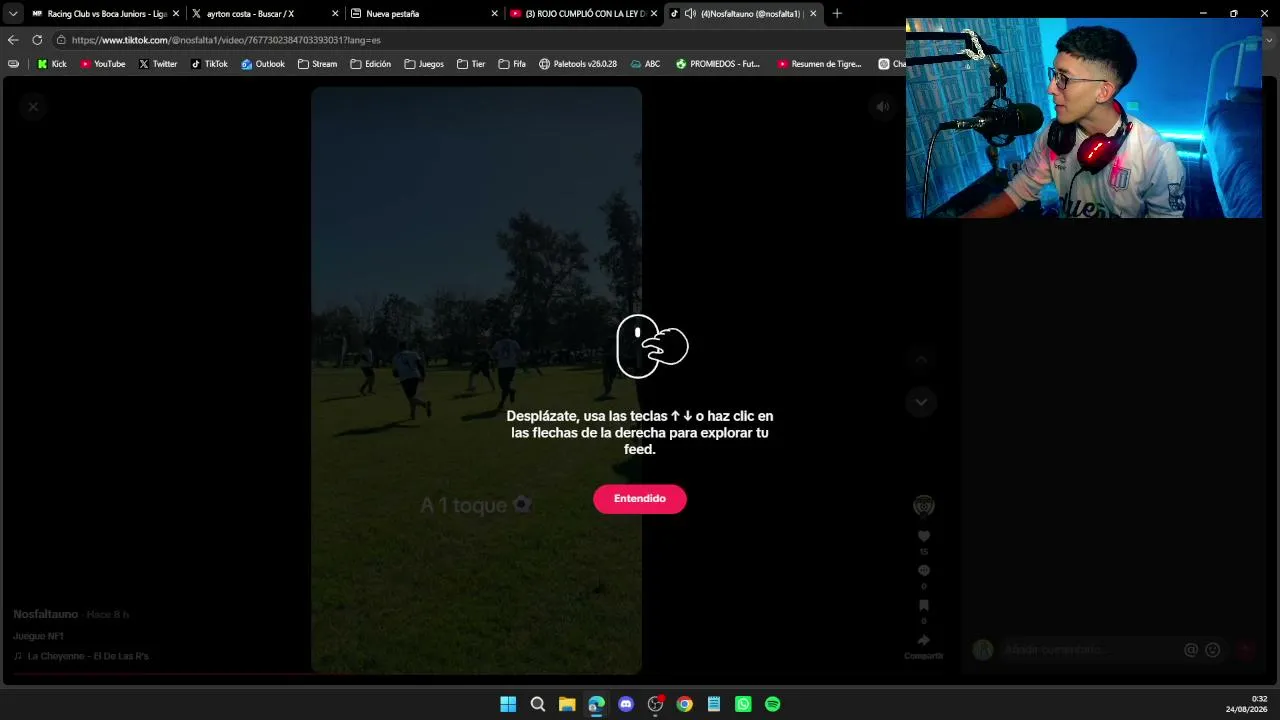Expand the Fifa bookmarks folder
The image size is (1280, 720).
[512, 64]
